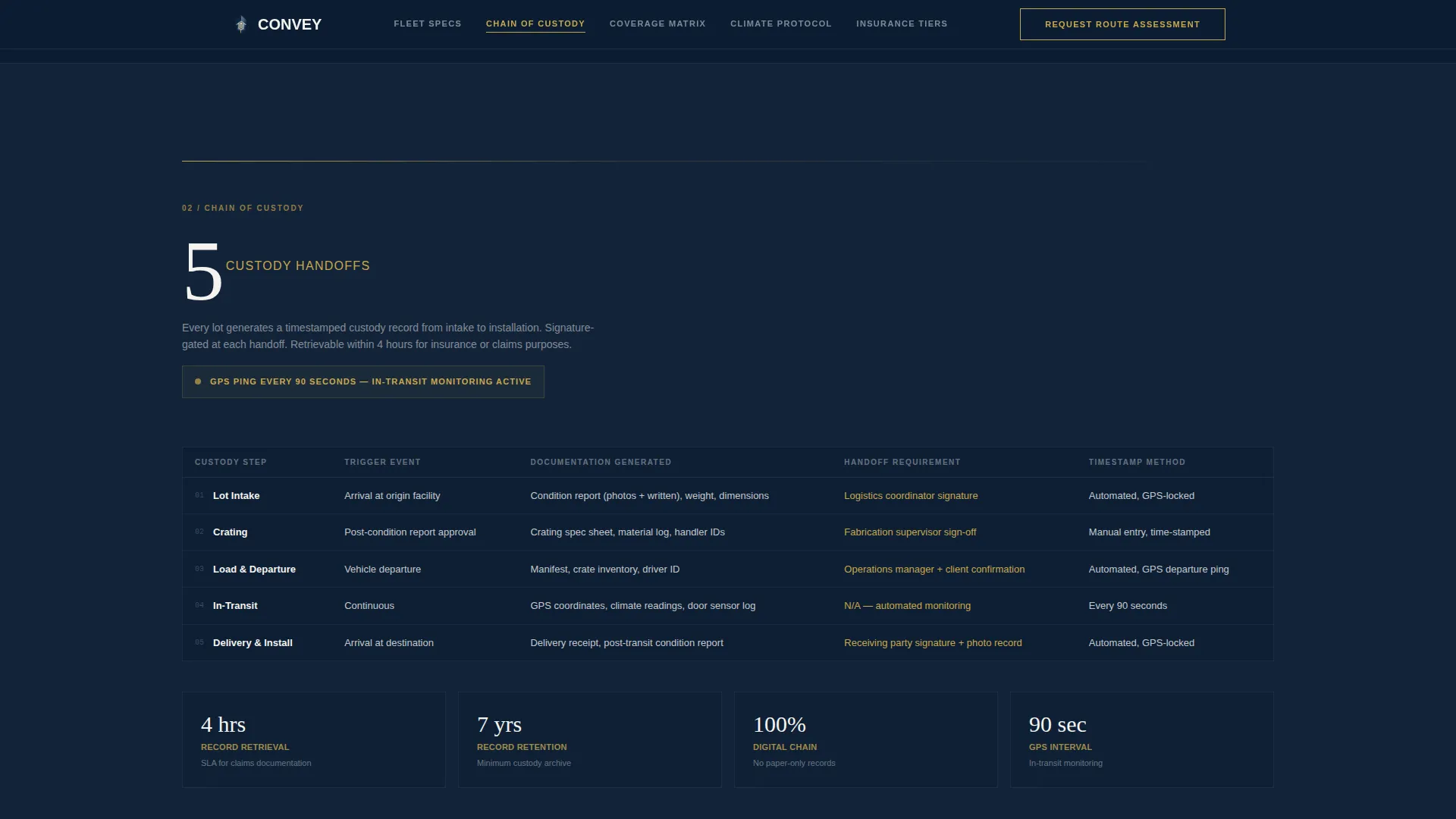Click the Custody Step column header
The image size is (1456, 819).
coord(231,462)
